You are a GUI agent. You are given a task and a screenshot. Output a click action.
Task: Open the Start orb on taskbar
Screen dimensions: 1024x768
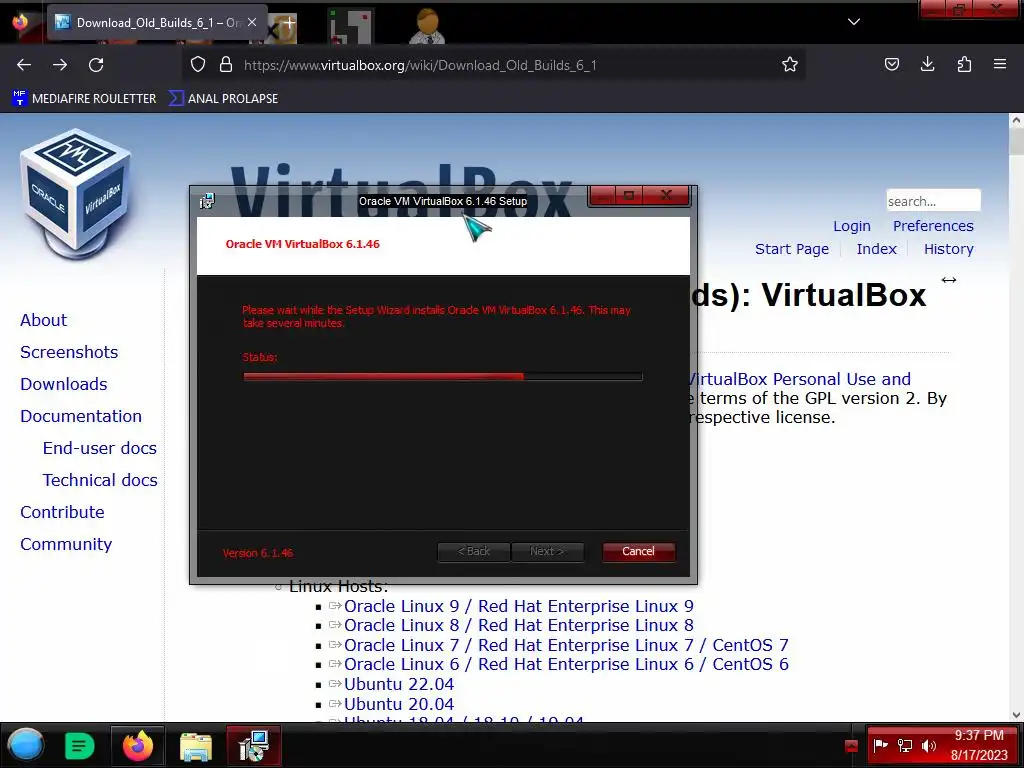click(25, 745)
